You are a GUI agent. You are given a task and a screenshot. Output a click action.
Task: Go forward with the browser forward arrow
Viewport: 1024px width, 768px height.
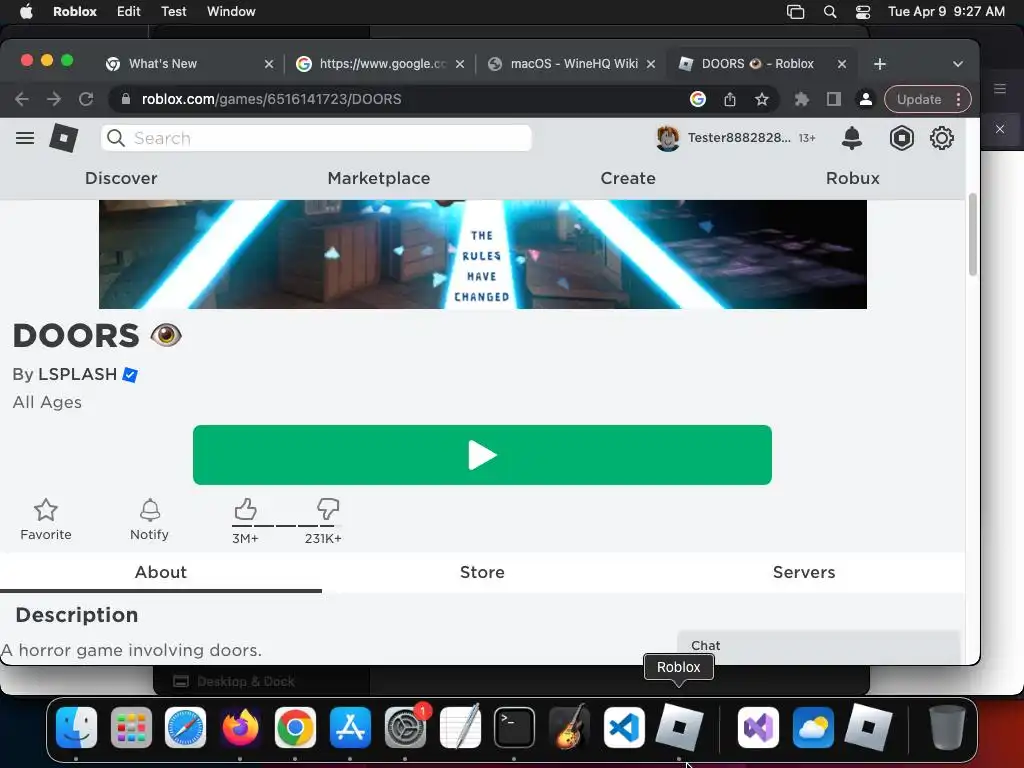point(54,99)
